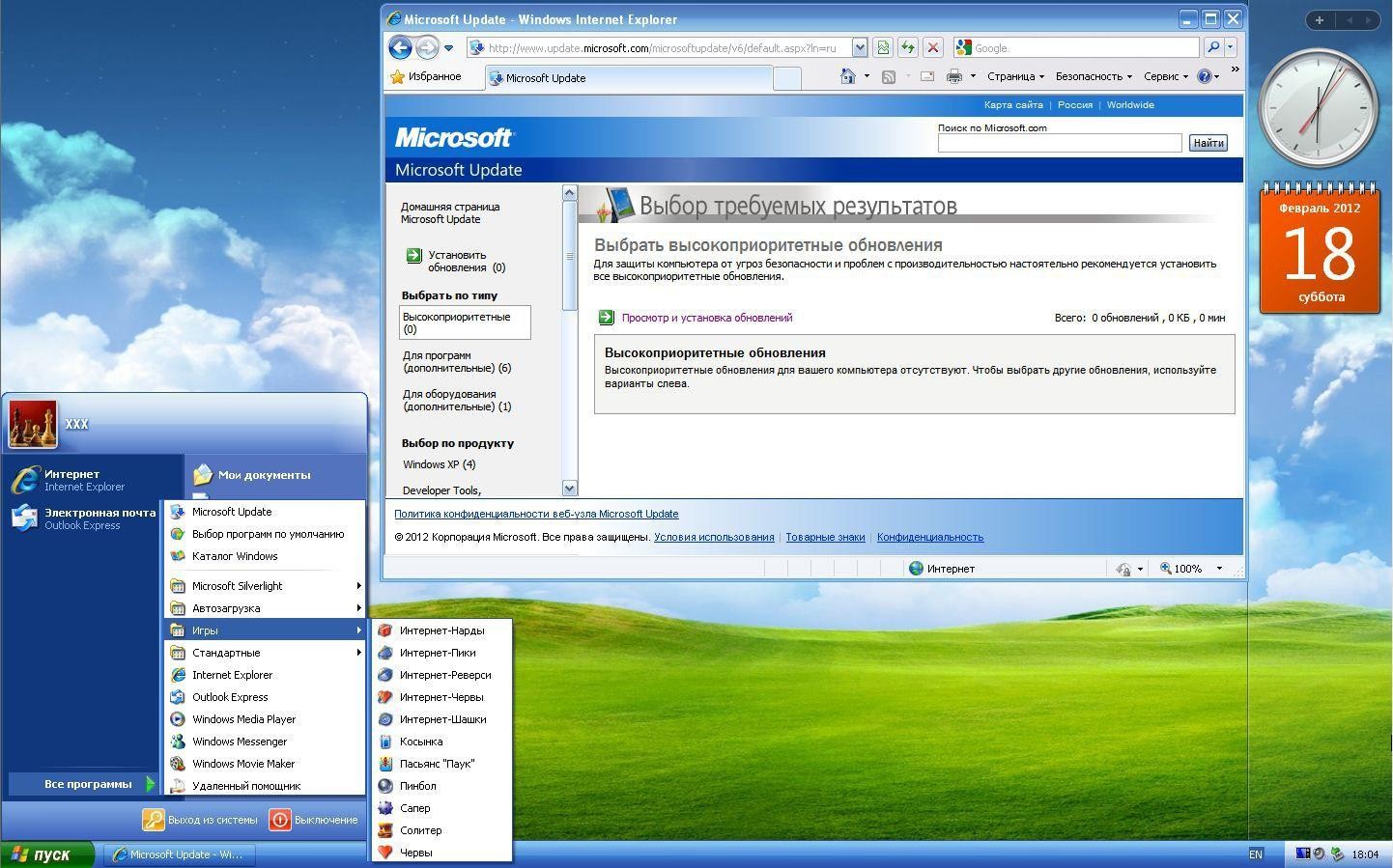Click the Internet Explorer Forward arrow button
The width and height of the screenshot is (1393, 868).
tap(427, 47)
